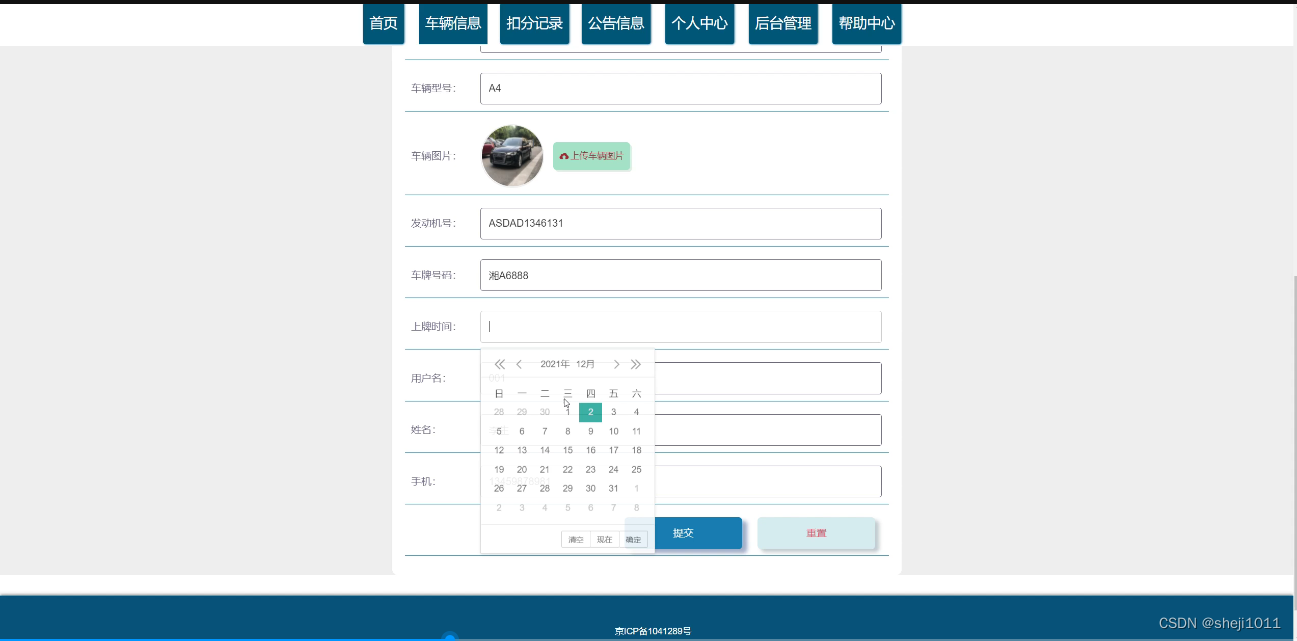Open the 个人中心 menu item
Image resolution: width=1297 pixels, height=641 pixels.
pyautogui.click(x=699, y=24)
